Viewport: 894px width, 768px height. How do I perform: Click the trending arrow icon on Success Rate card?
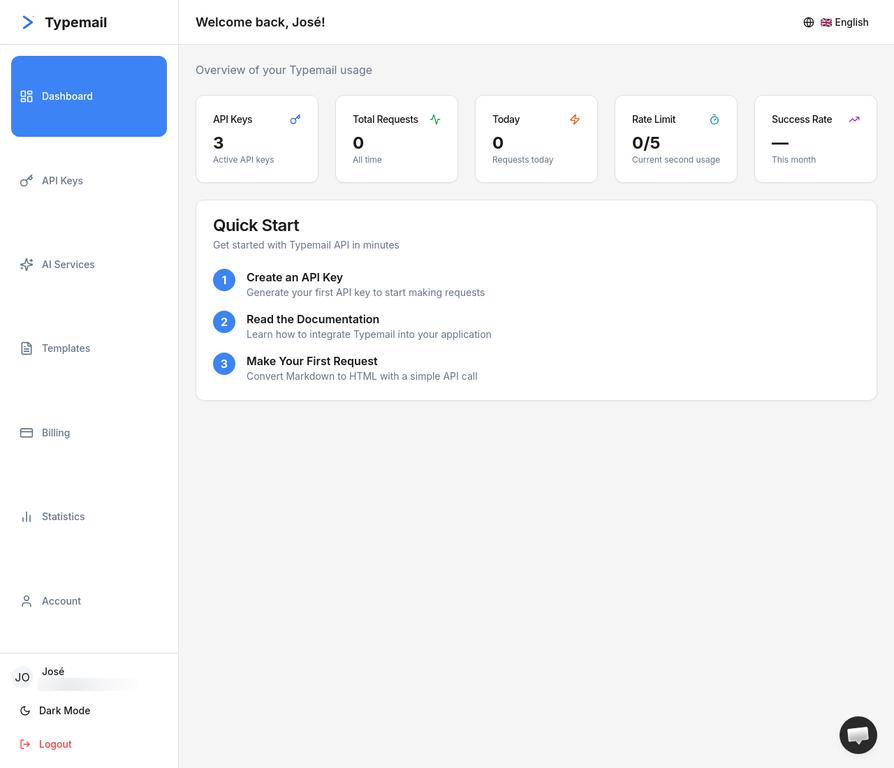click(853, 118)
